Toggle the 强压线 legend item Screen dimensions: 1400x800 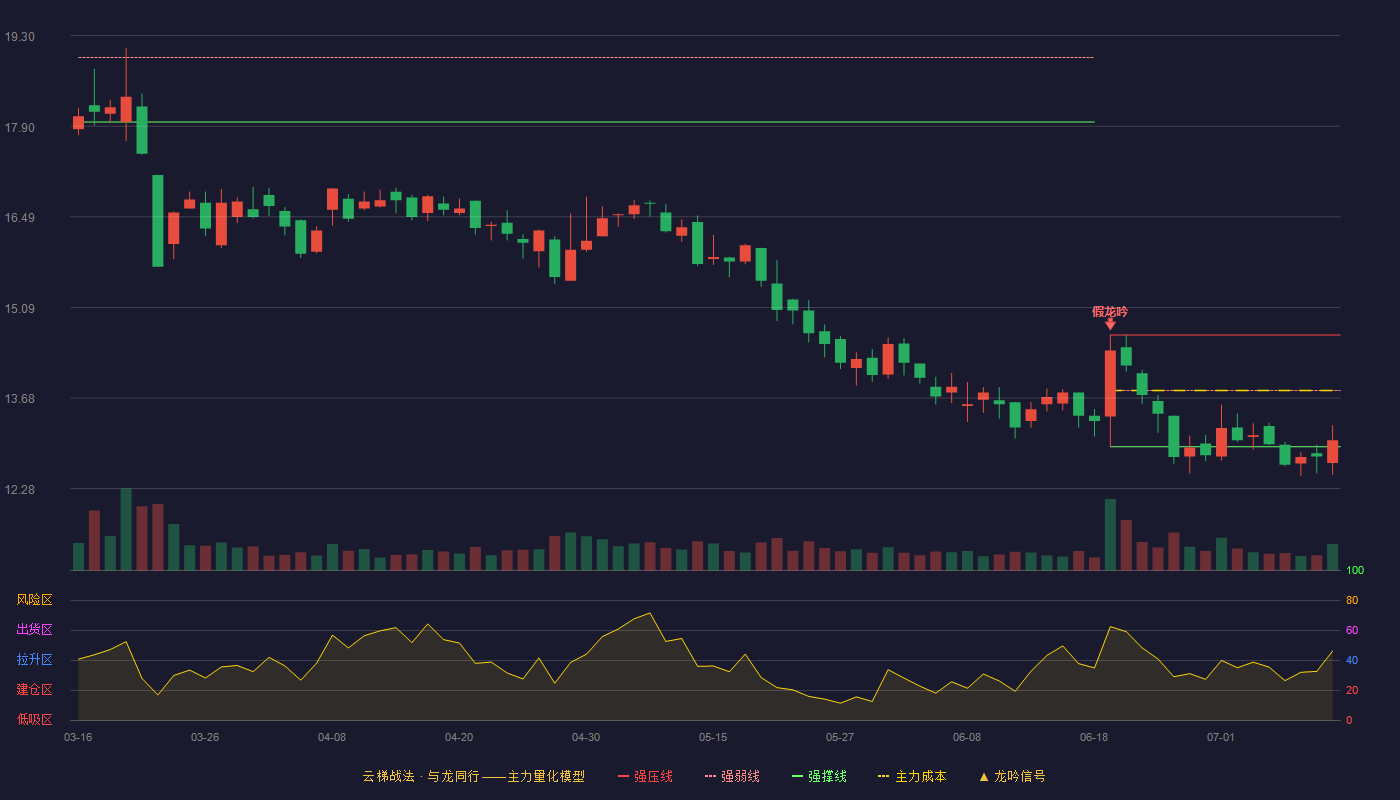click(645, 776)
